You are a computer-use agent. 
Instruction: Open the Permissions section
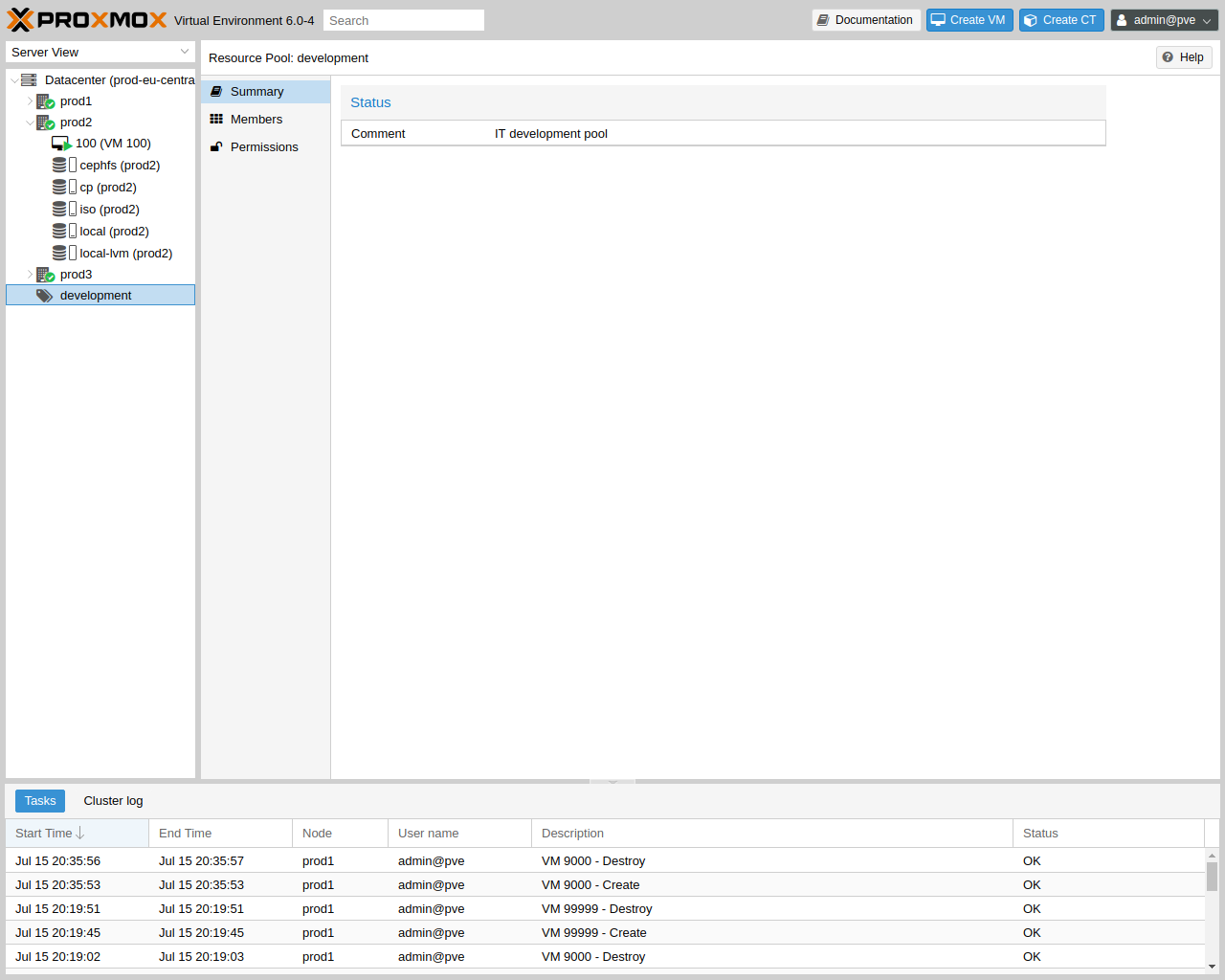(264, 147)
